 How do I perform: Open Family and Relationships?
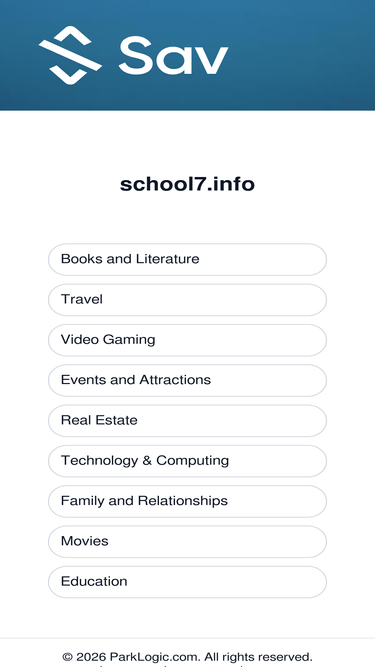pos(187,501)
